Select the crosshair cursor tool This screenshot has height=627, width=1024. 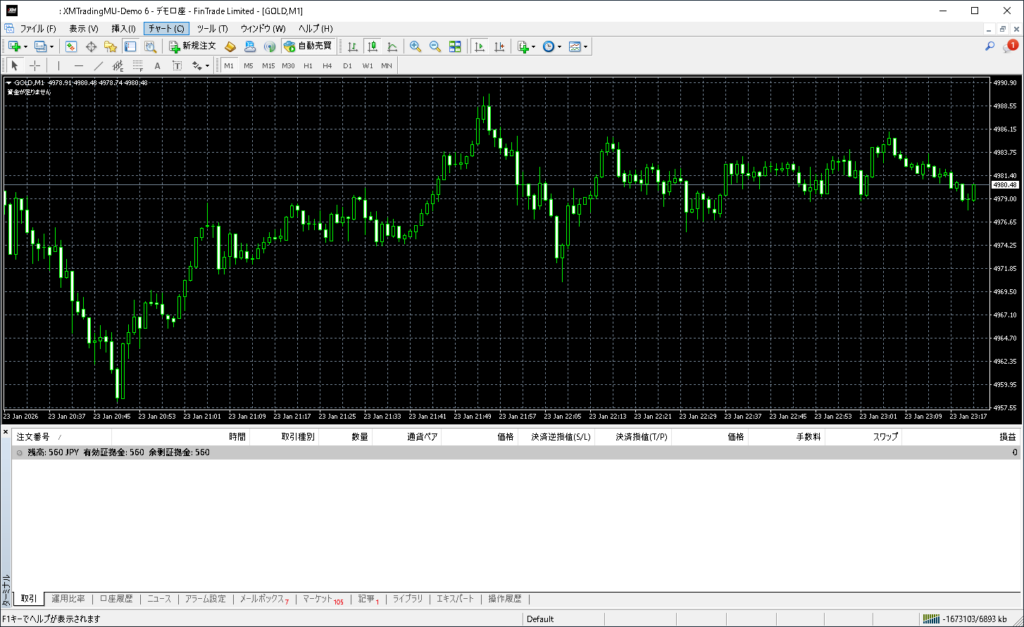[x=35, y=66]
